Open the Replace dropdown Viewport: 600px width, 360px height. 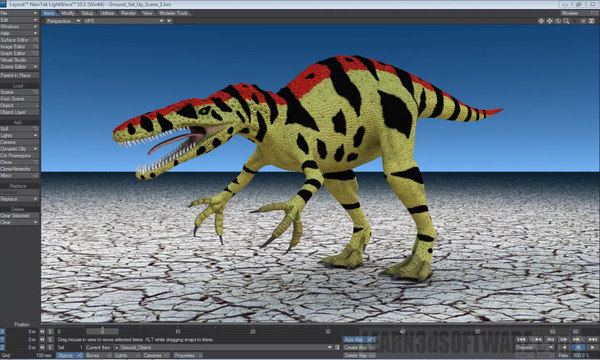tap(19, 199)
